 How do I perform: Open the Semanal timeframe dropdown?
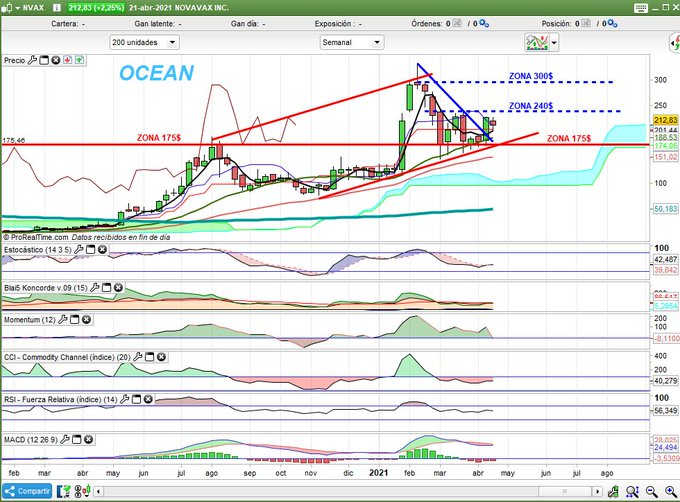tap(352, 42)
